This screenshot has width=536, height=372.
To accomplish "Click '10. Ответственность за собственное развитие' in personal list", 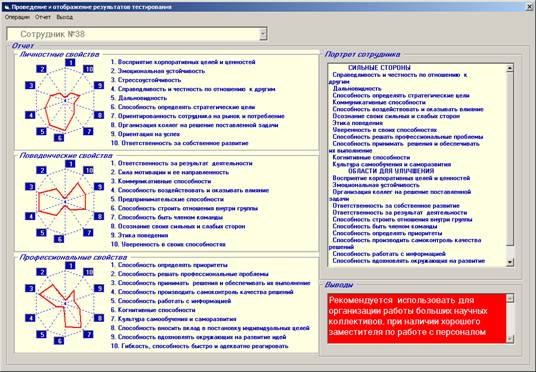I will click(179, 143).
